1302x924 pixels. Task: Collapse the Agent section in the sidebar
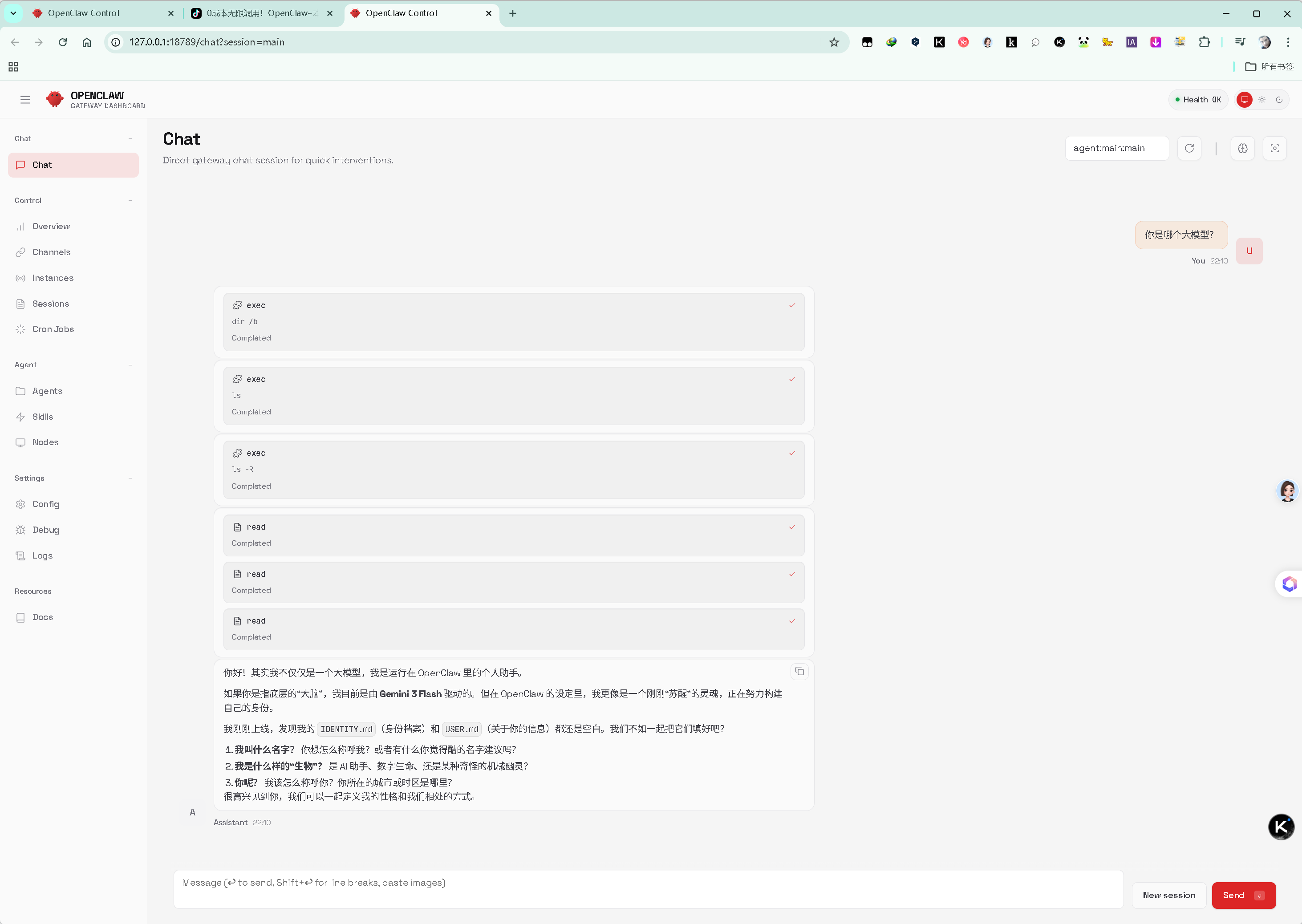130,365
